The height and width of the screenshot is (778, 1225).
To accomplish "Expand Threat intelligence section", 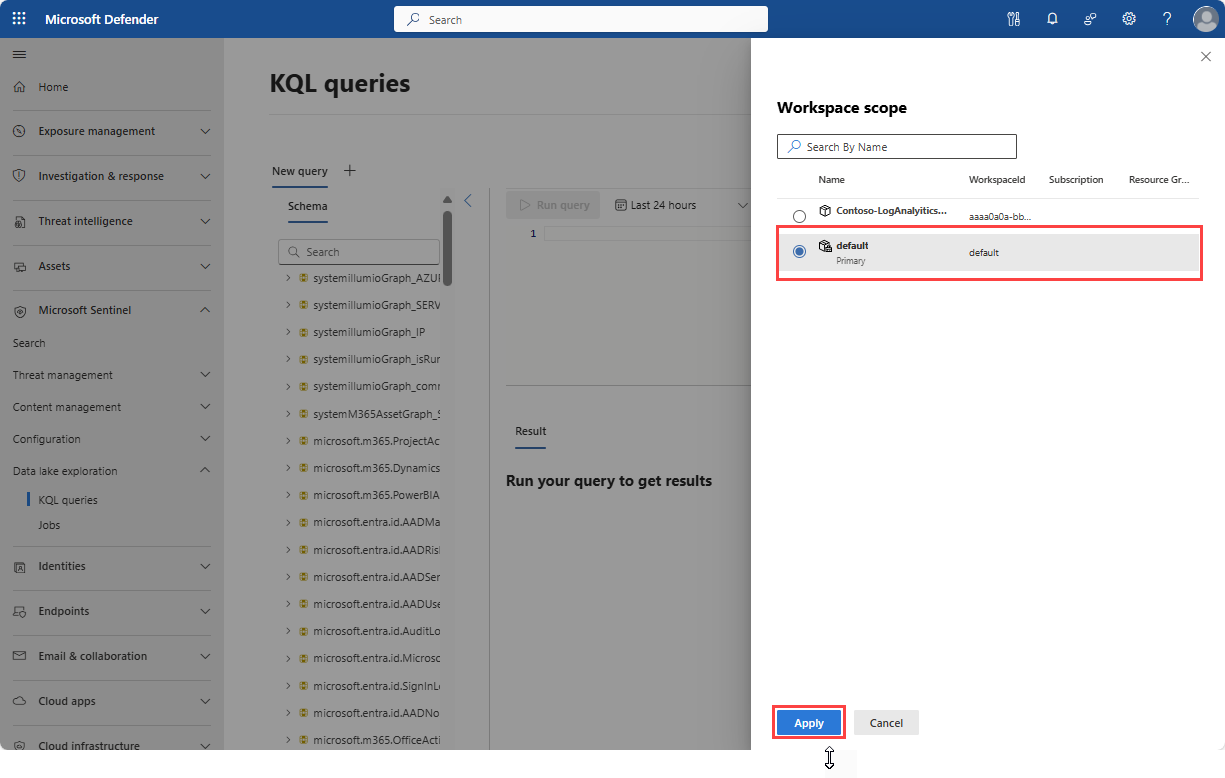I will coord(205,221).
